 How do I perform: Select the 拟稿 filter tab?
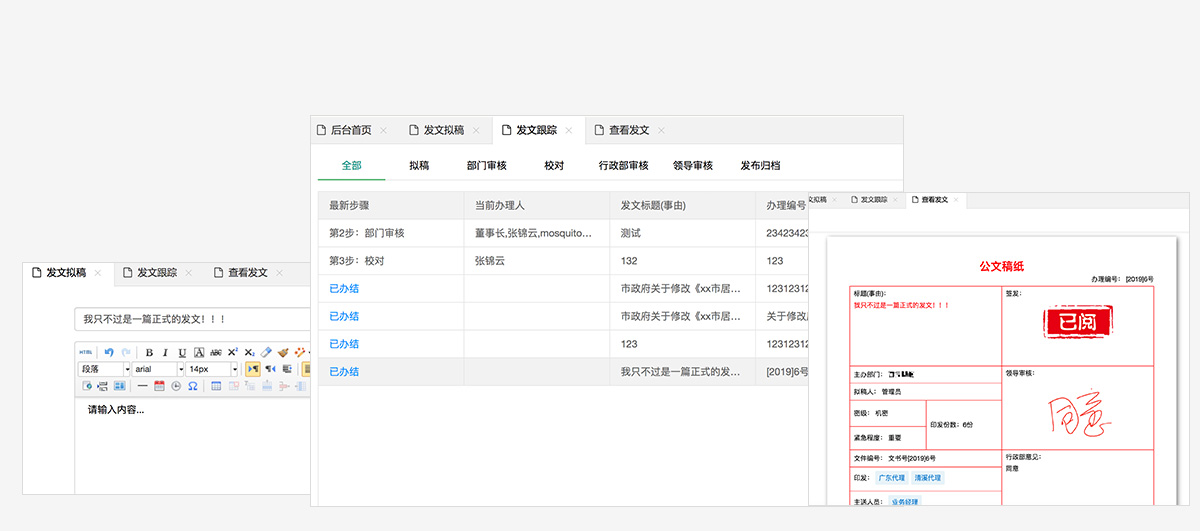click(x=419, y=165)
